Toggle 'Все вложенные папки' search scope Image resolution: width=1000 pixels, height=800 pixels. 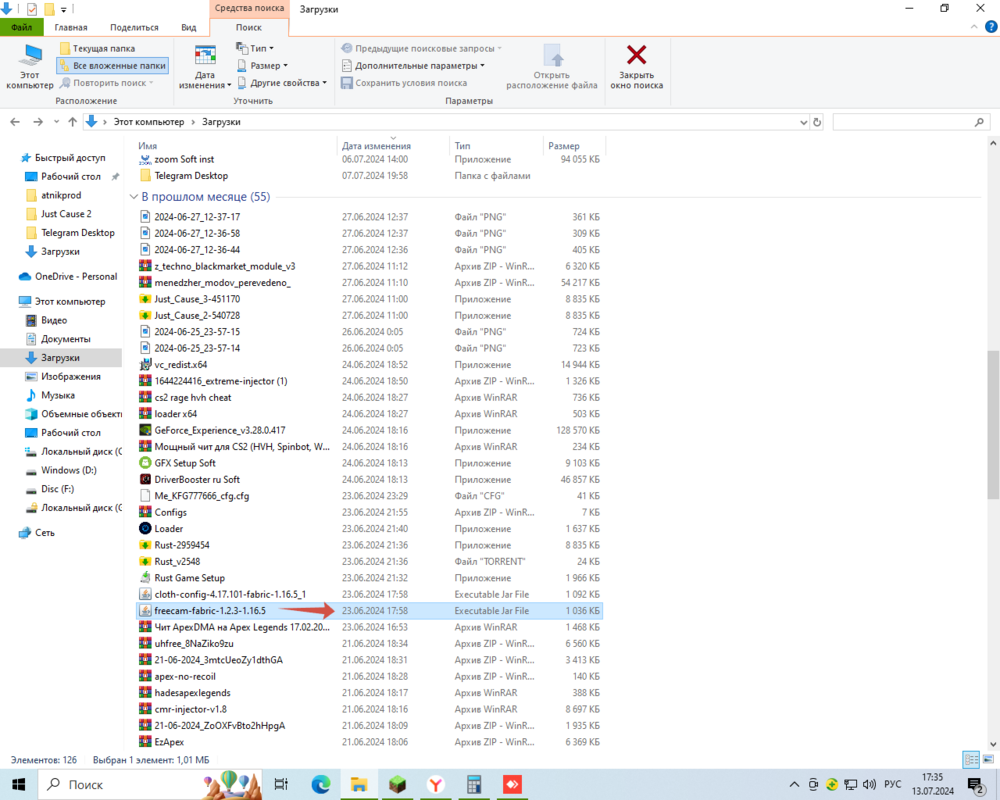coord(112,66)
